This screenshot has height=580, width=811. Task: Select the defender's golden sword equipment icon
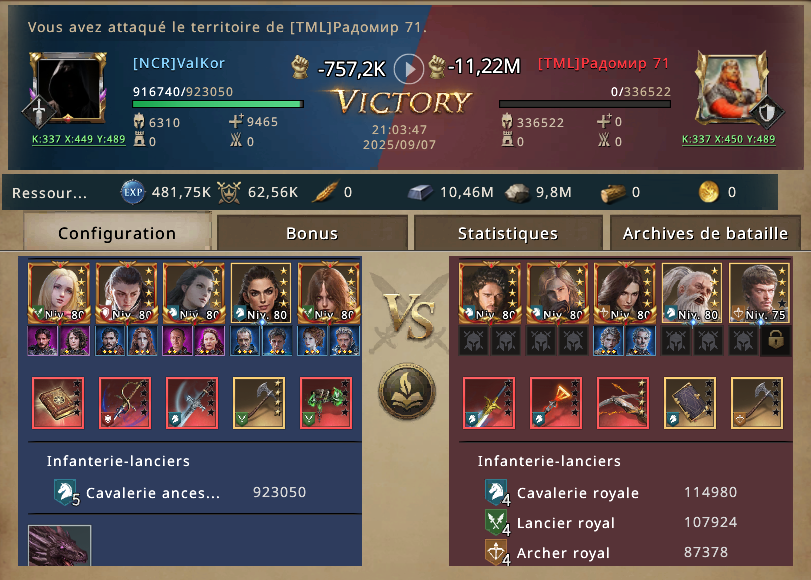[489, 403]
